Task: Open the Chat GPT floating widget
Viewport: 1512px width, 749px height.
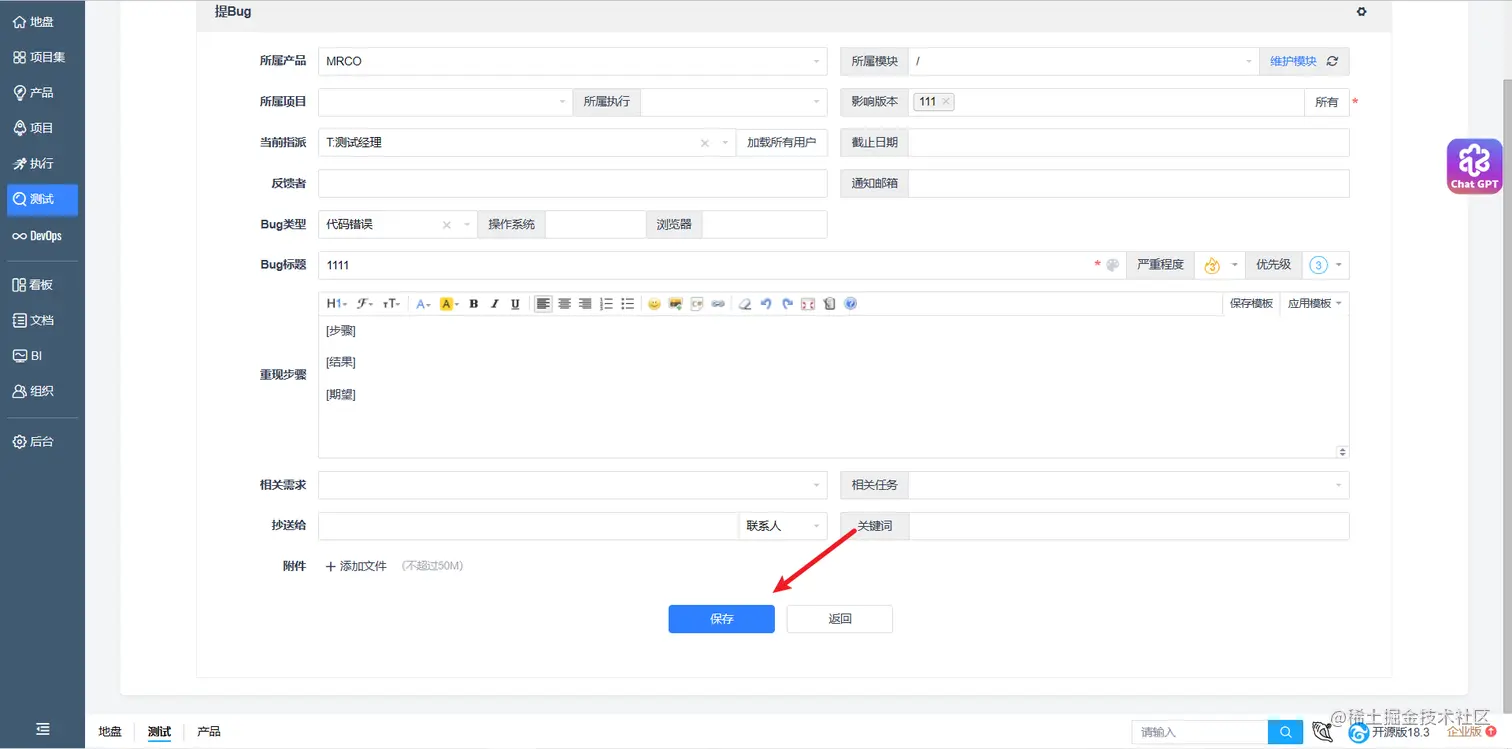Action: 1475,166
